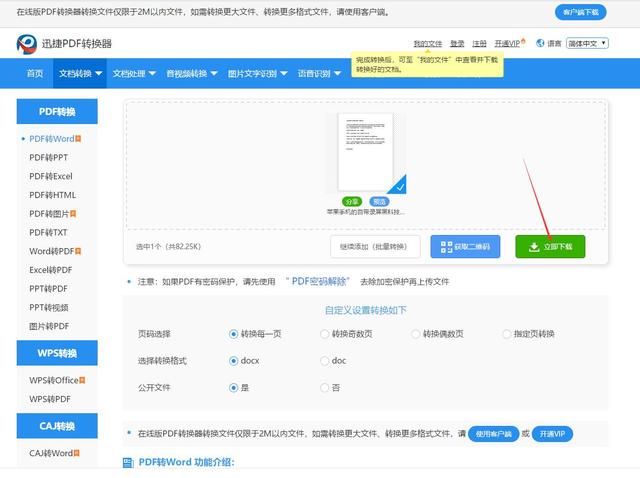Screen dimensions: 640x478
Task: Click the 迅捷PDF转换器 logo icon
Action: [x=27, y=44]
